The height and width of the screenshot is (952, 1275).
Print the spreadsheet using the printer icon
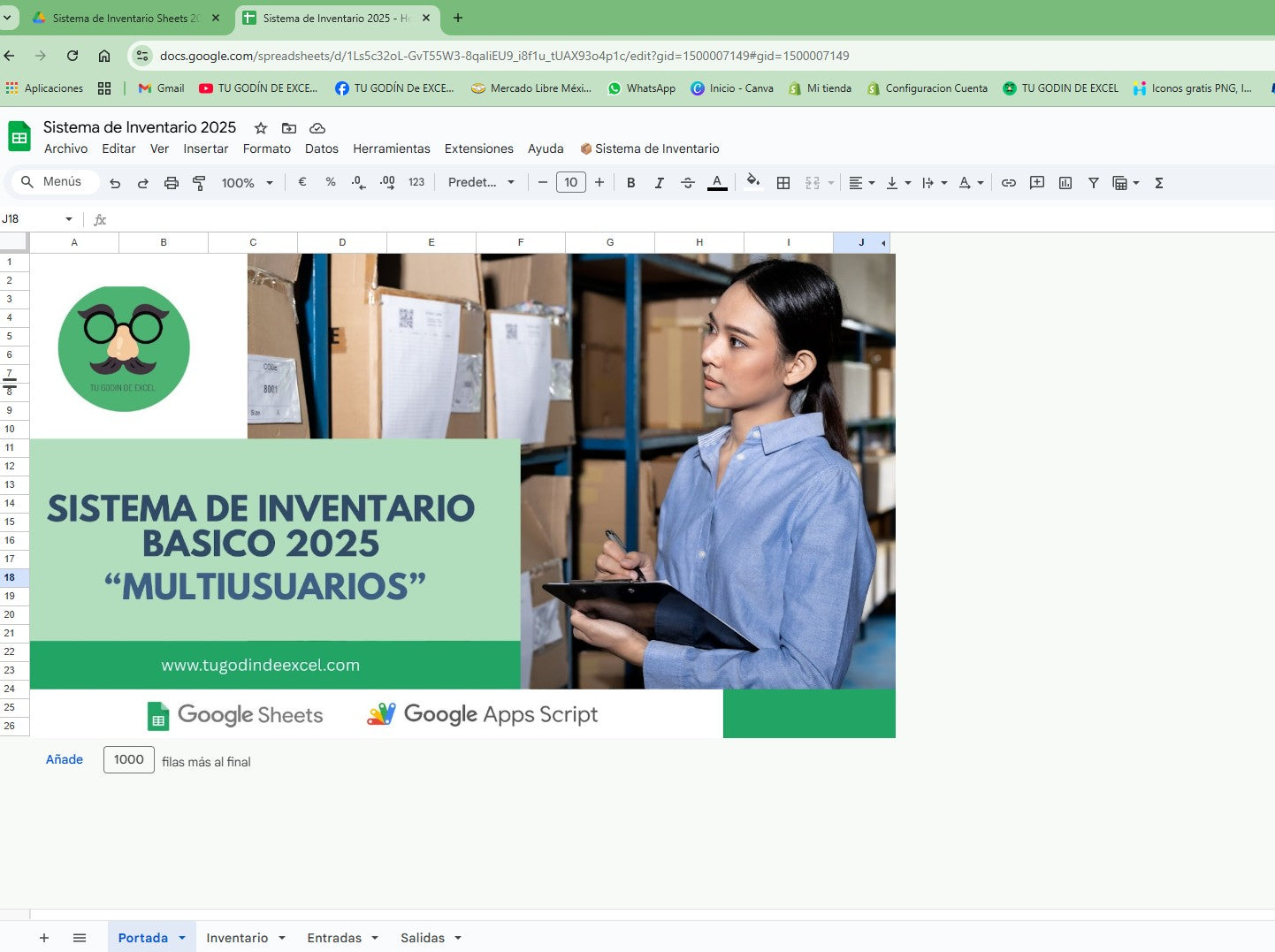point(172,183)
